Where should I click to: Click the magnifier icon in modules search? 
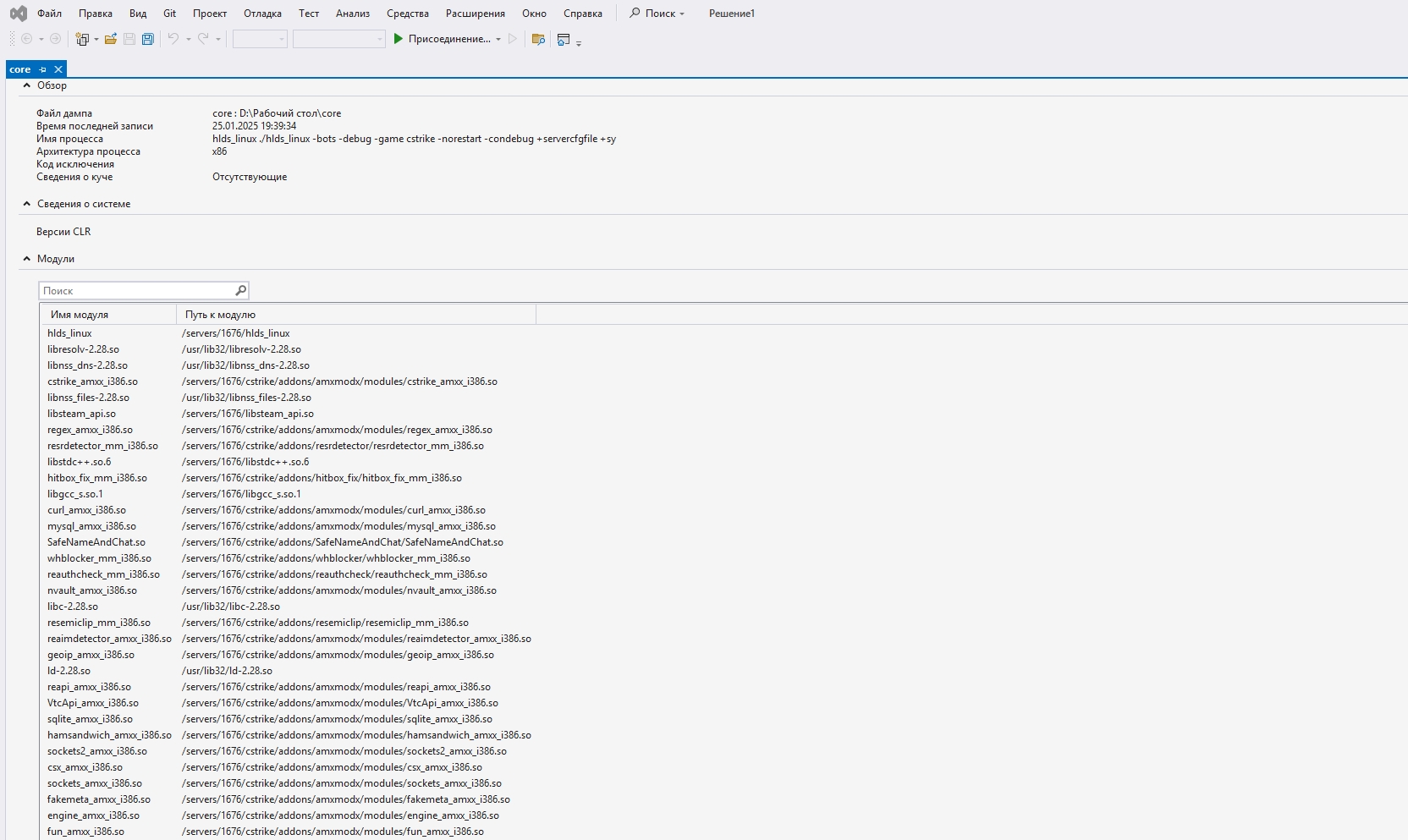click(x=241, y=291)
